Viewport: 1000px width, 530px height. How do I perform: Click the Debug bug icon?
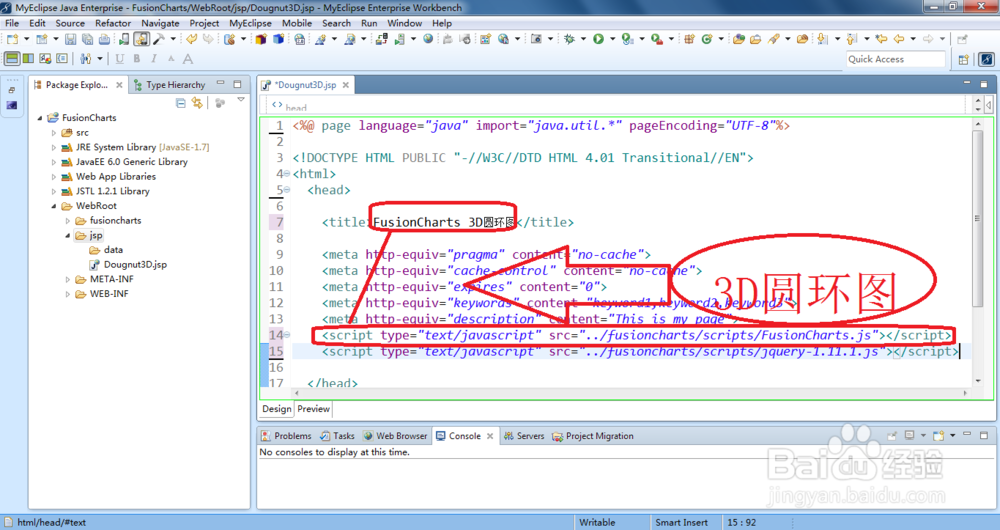[570, 40]
